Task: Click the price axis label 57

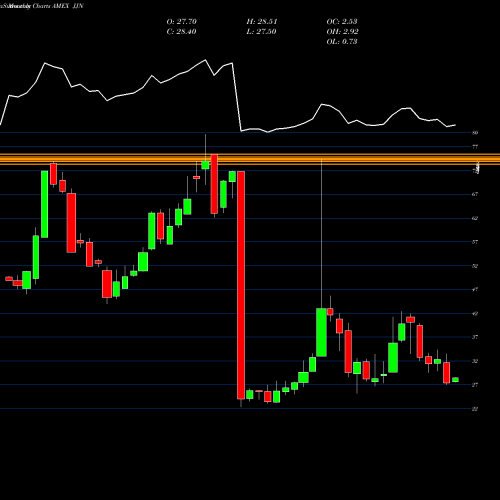Action: point(475,242)
